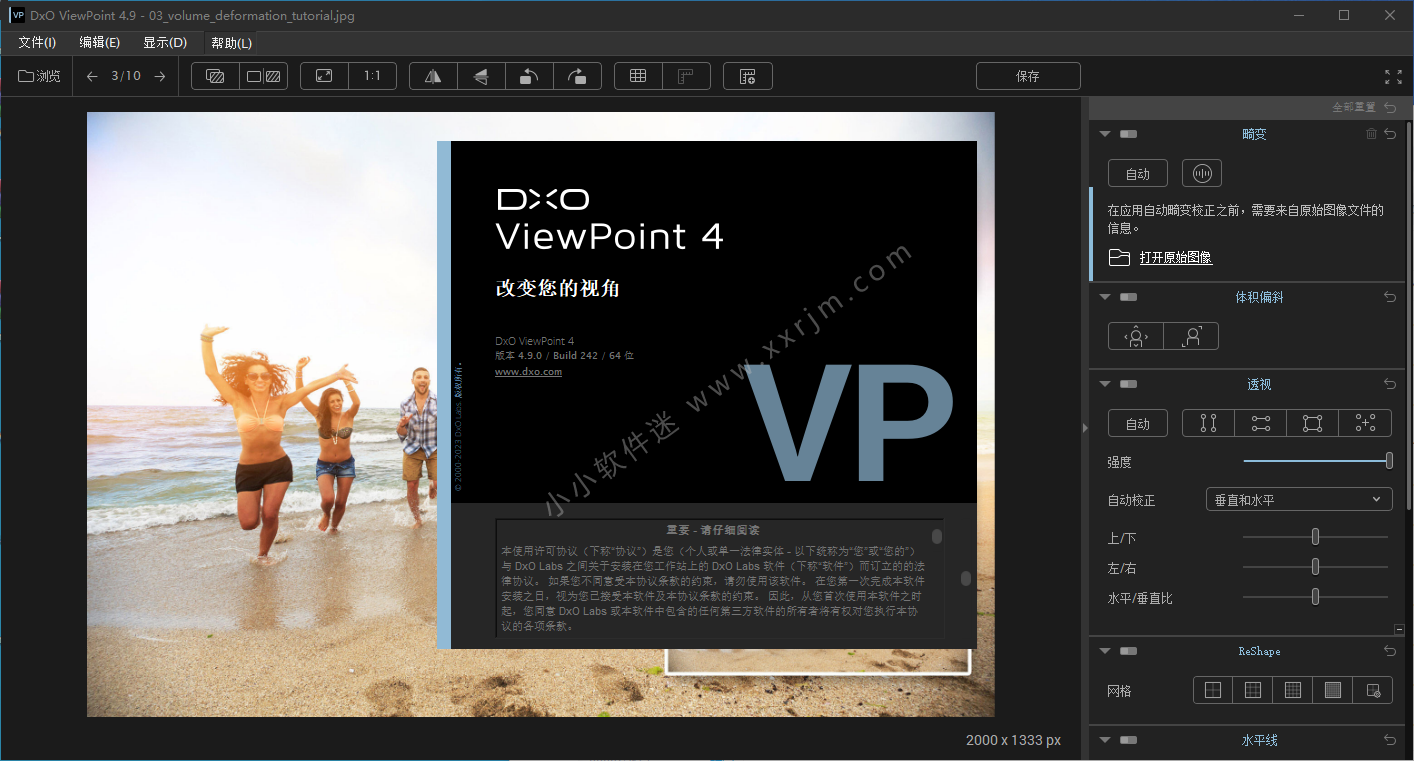Adjust the 强度 slider handle

(x=1389, y=460)
